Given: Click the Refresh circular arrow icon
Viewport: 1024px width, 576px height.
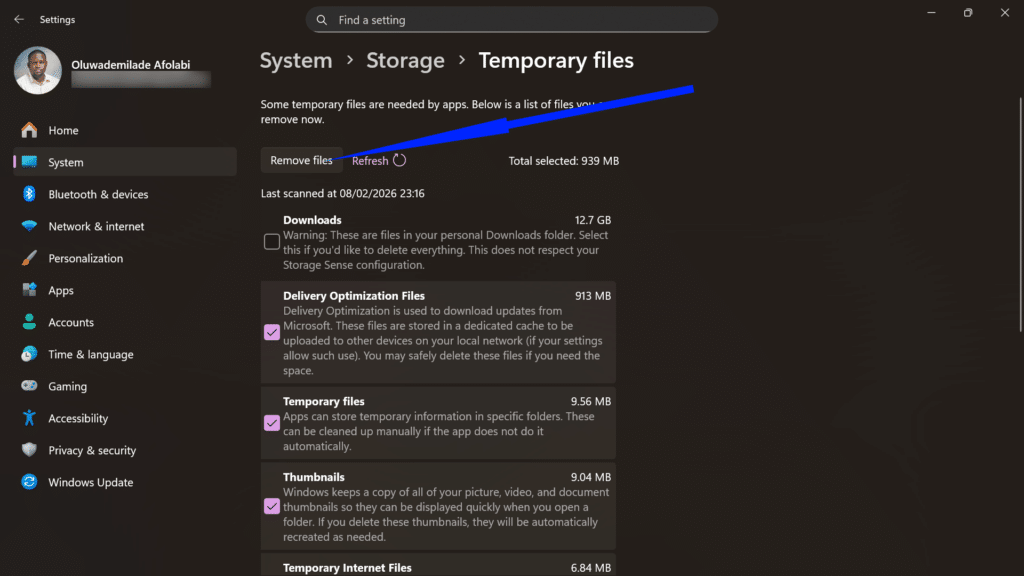Looking at the screenshot, I should [399, 158].
